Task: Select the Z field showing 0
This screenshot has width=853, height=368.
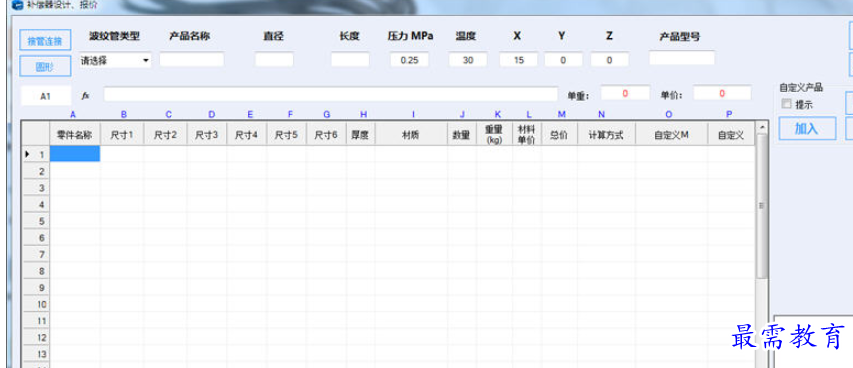Action: point(609,60)
